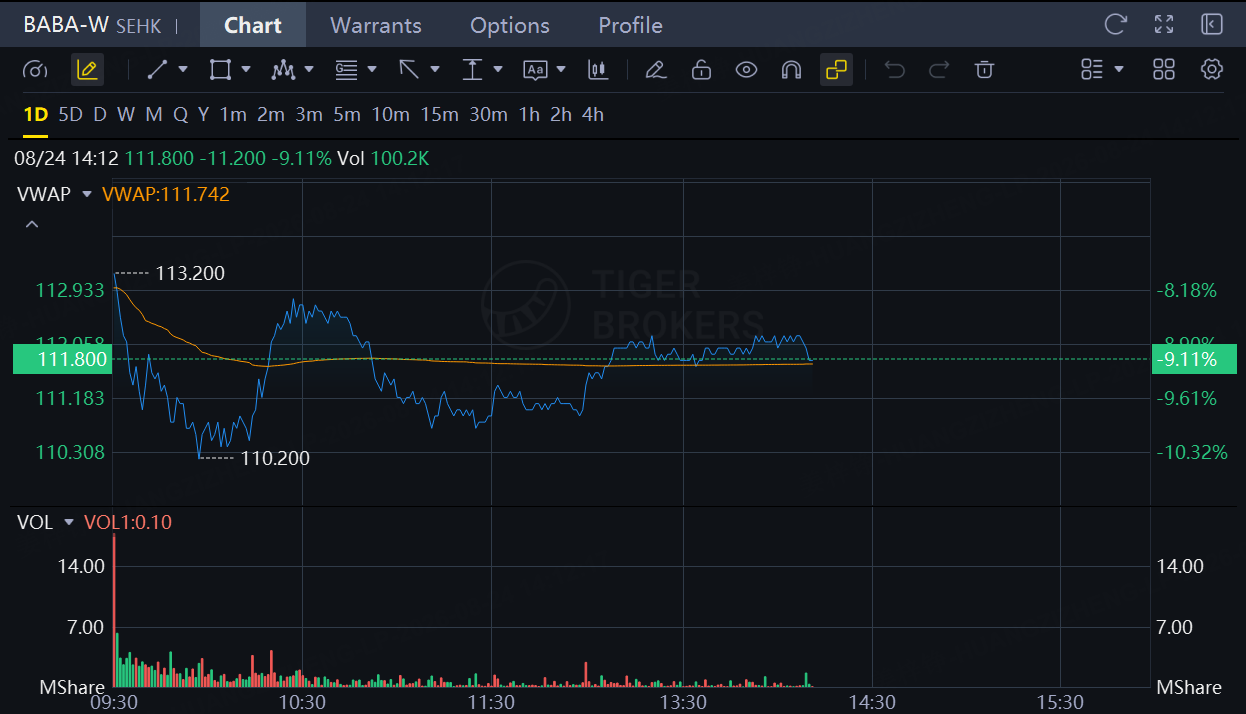Screen dimensions: 1246x714
Task: Select the 1D timeframe
Action: click(x=35, y=115)
